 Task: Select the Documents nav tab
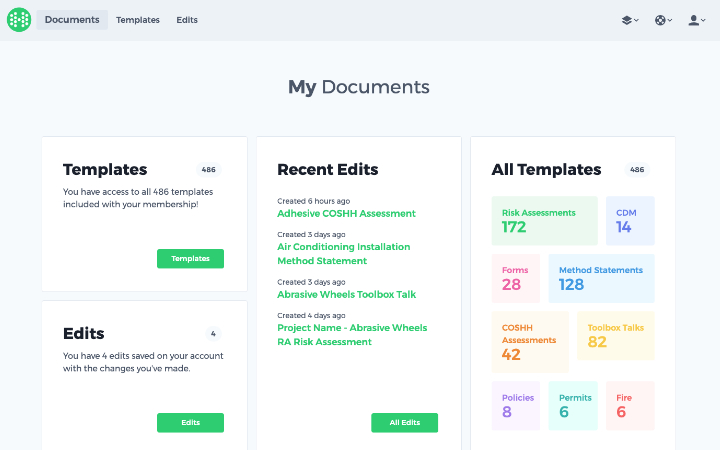coord(72,20)
